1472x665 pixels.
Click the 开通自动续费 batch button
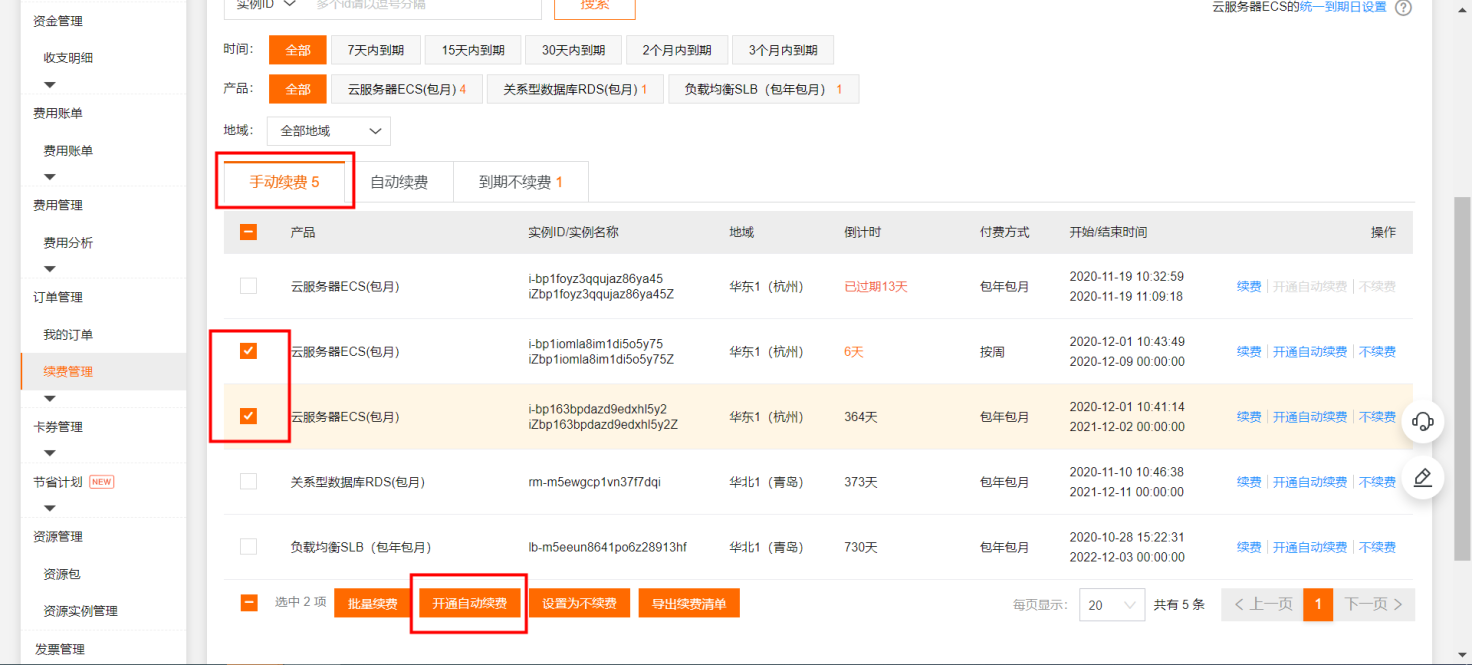tap(469, 603)
